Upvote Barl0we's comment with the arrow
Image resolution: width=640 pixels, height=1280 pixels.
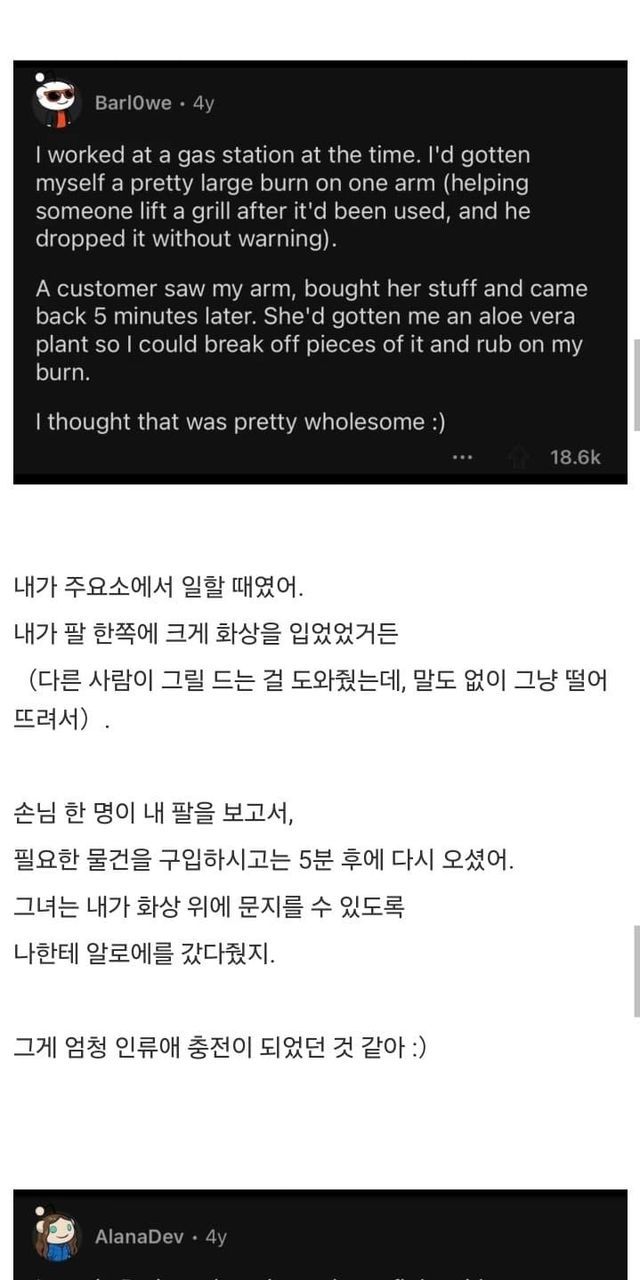tap(518, 457)
